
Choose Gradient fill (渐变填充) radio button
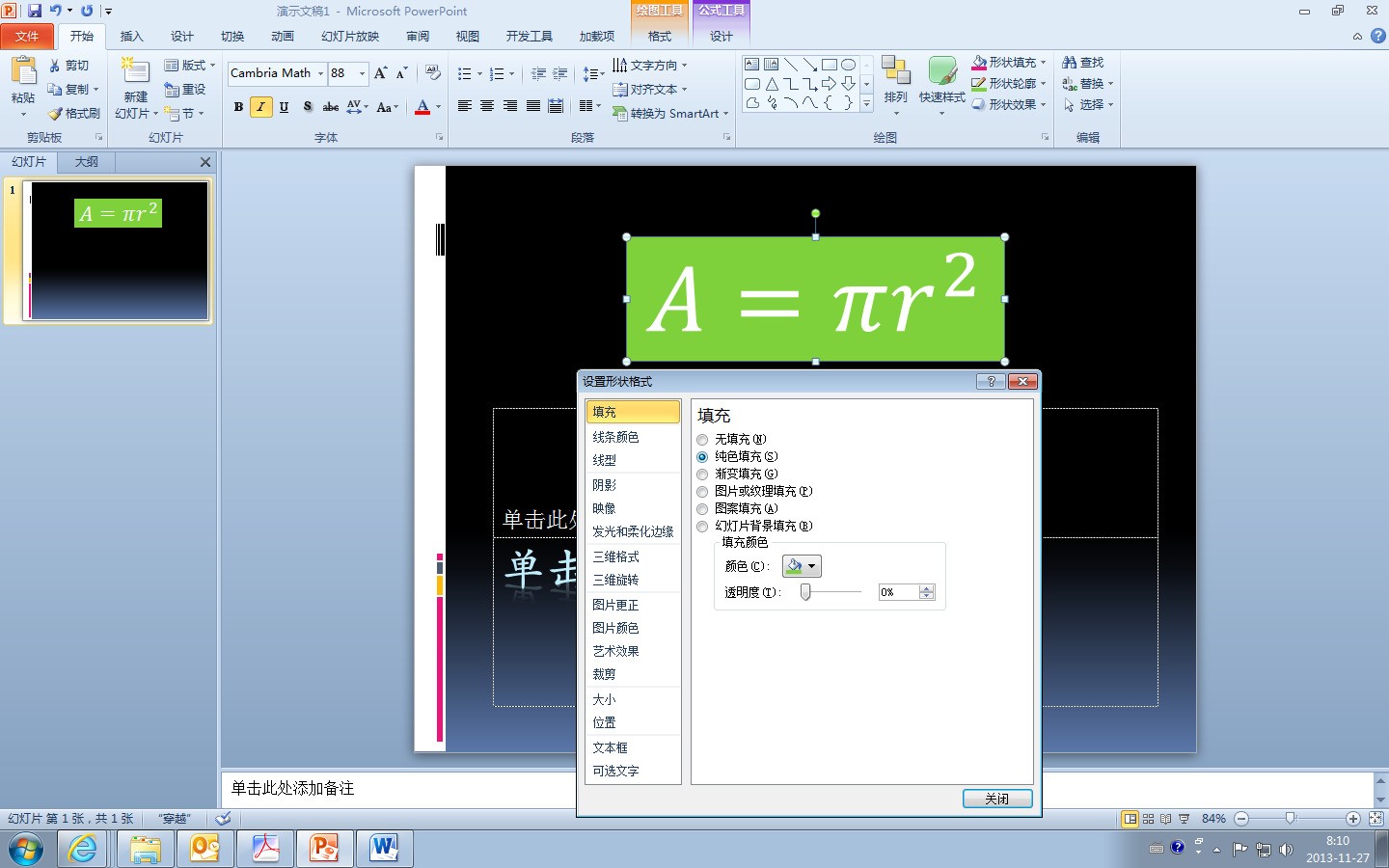point(702,475)
